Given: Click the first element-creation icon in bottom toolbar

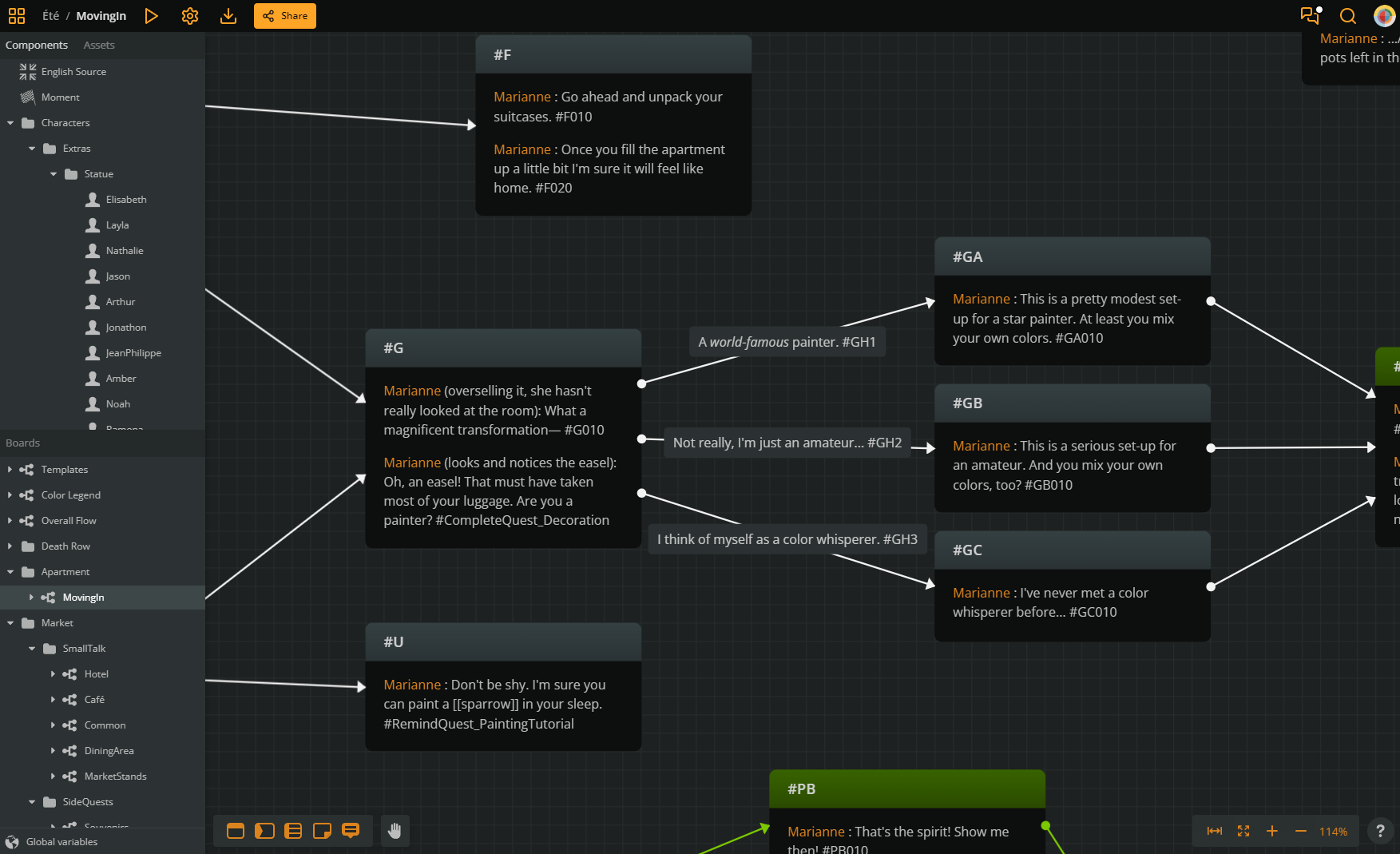Looking at the screenshot, I should (236, 831).
